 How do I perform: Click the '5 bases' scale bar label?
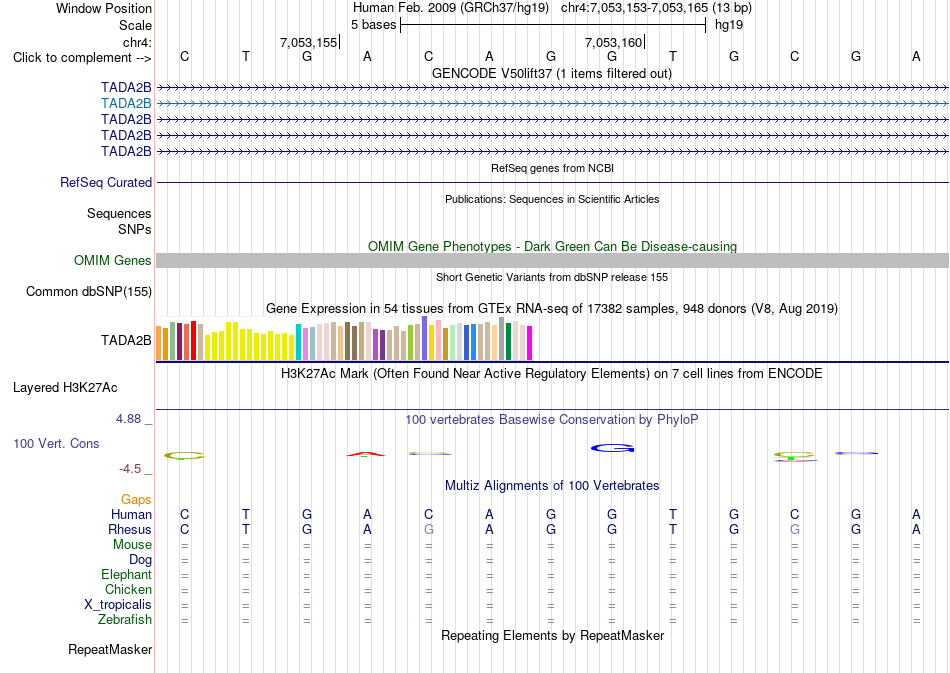(x=373, y=25)
